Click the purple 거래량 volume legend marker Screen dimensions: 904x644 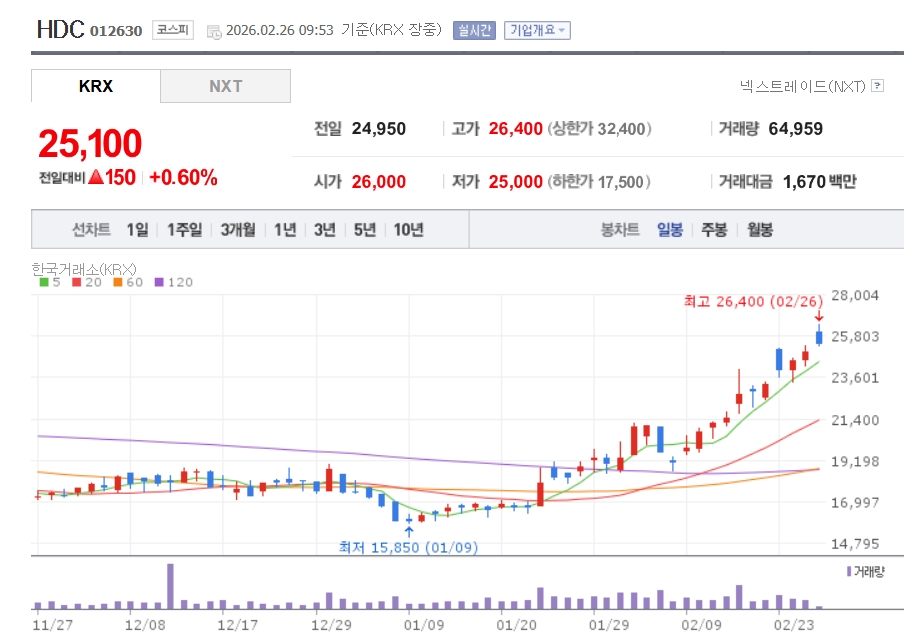pyautogui.click(x=849, y=571)
